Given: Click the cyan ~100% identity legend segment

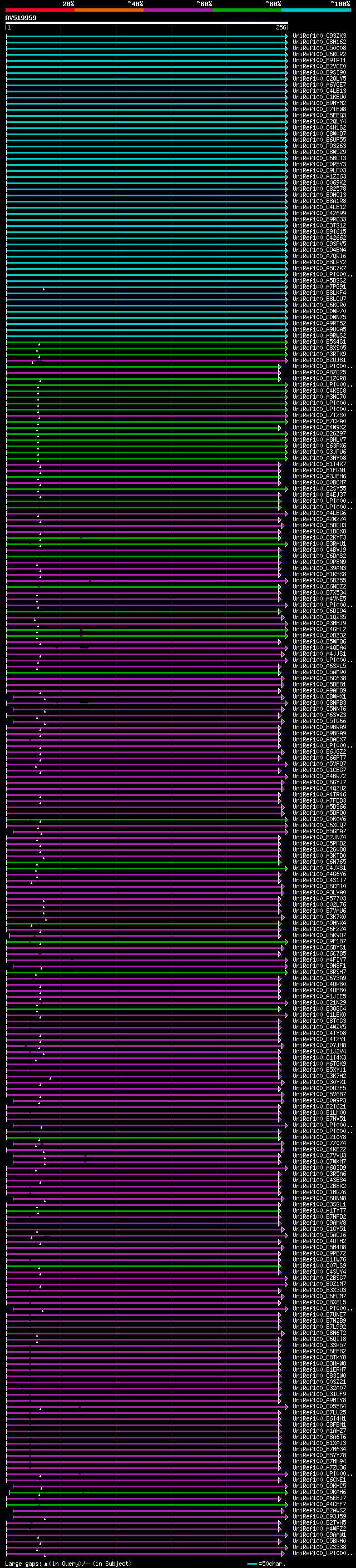Looking at the screenshot, I should [316, 10].
